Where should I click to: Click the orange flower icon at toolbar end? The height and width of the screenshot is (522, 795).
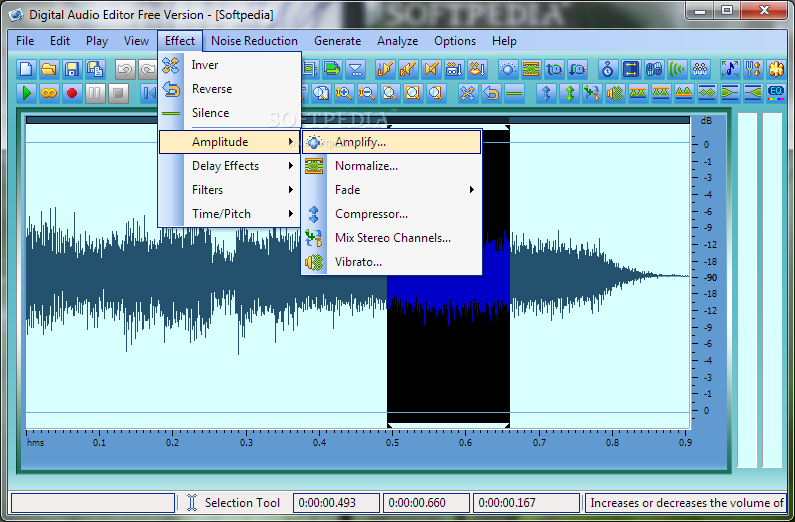tap(776, 68)
